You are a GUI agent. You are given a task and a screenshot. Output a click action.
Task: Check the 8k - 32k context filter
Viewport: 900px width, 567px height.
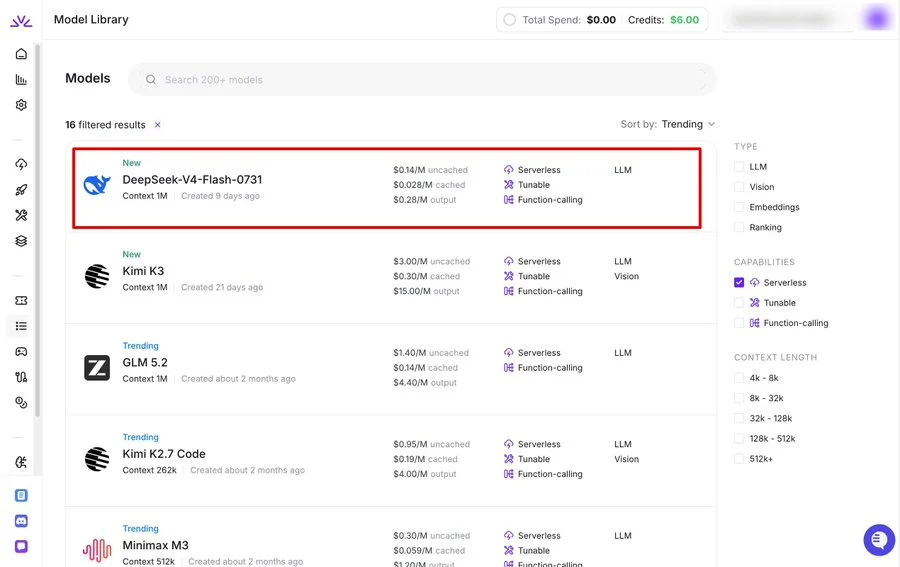coord(739,398)
